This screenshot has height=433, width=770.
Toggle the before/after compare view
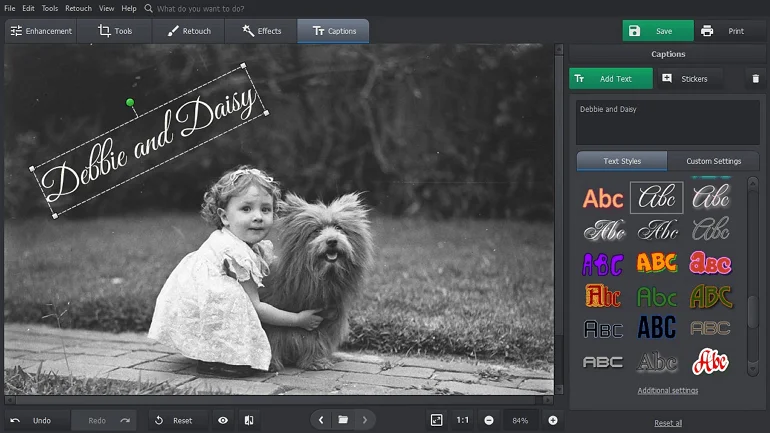248,420
